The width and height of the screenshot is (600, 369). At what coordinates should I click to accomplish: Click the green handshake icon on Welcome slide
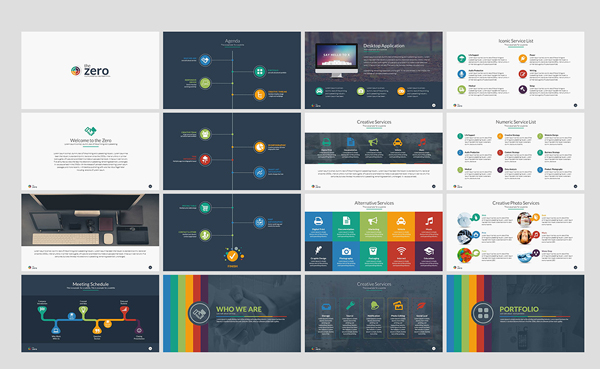pos(90,131)
